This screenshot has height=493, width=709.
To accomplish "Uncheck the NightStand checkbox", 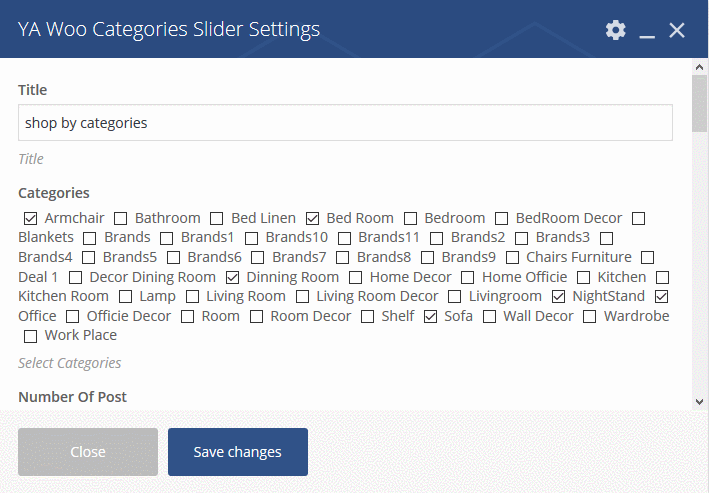I will coord(558,297).
